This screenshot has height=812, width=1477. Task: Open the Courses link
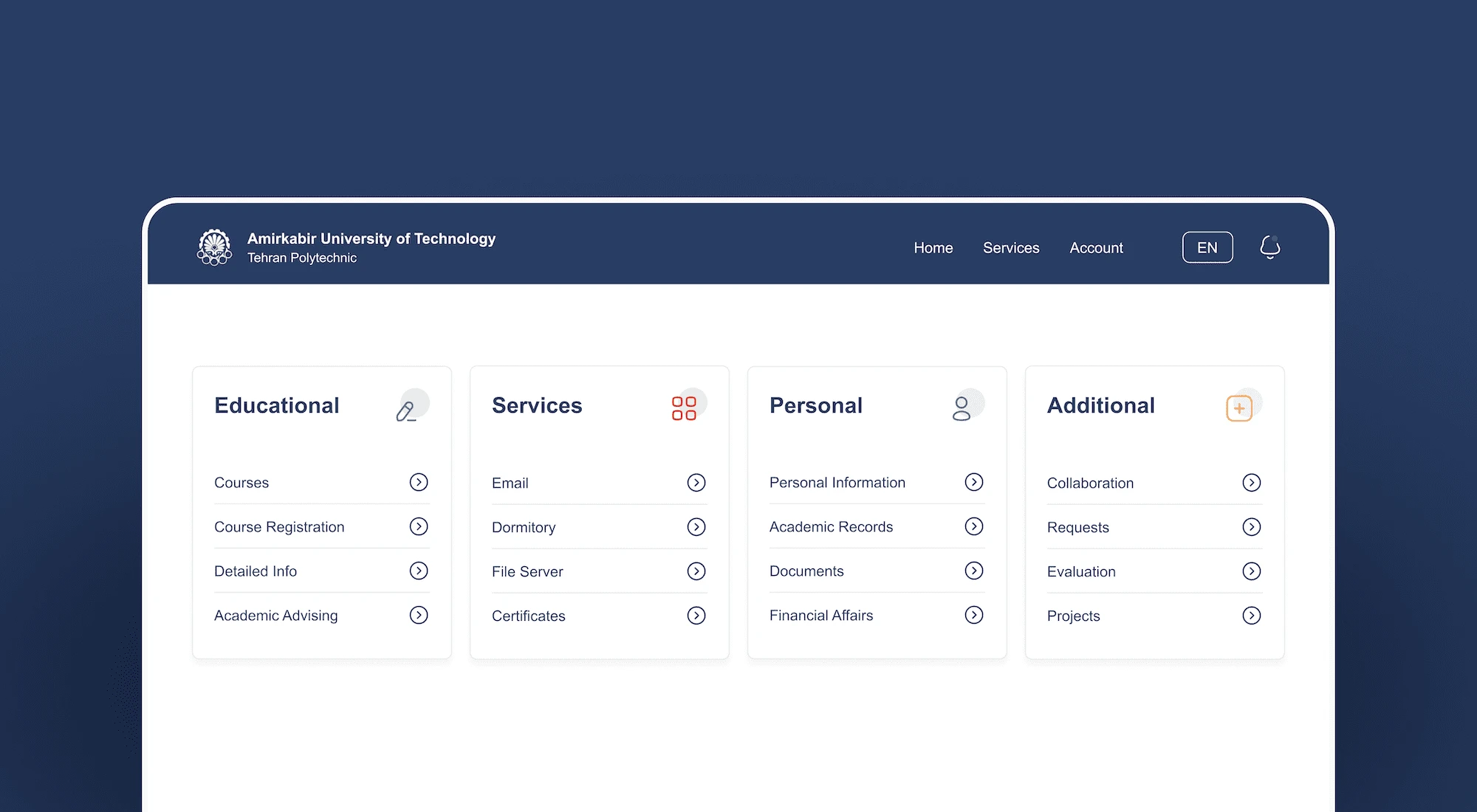[241, 483]
